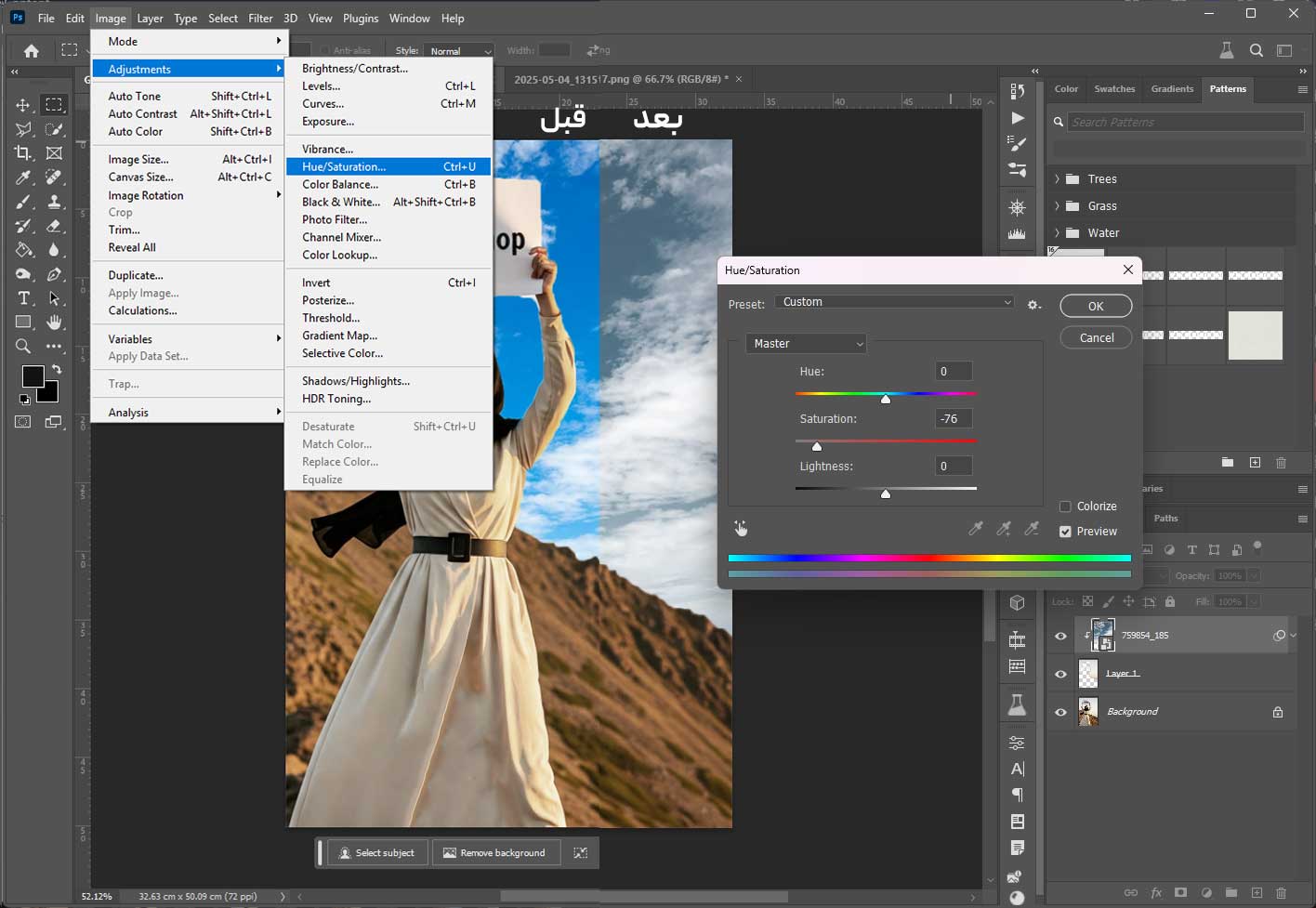This screenshot has height=908, width=1316.
Task: Select the Paint Bucket tool
Action: tap(23, 250)
